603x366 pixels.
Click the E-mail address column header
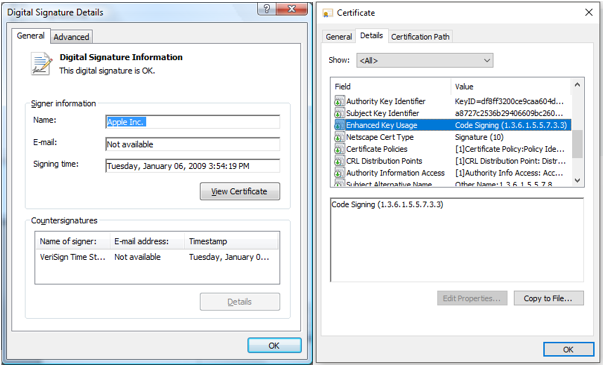[x=147, y=241]
